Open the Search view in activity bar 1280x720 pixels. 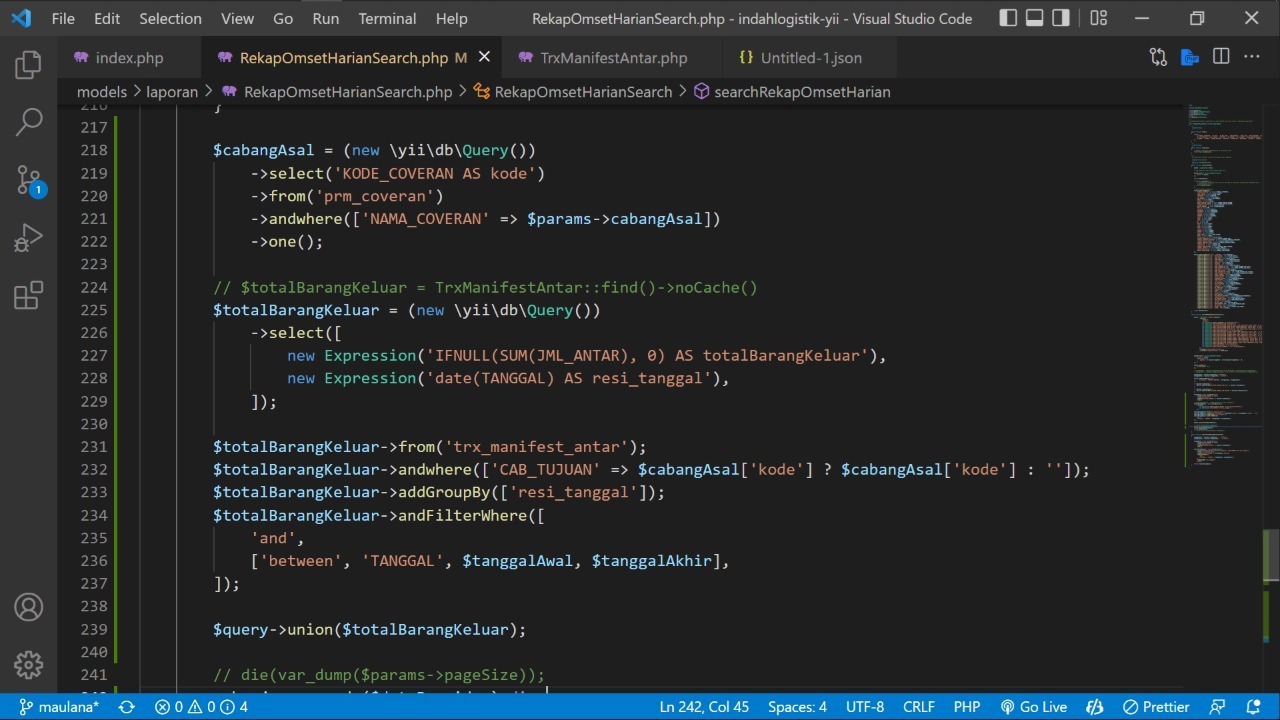pos(28,123)
